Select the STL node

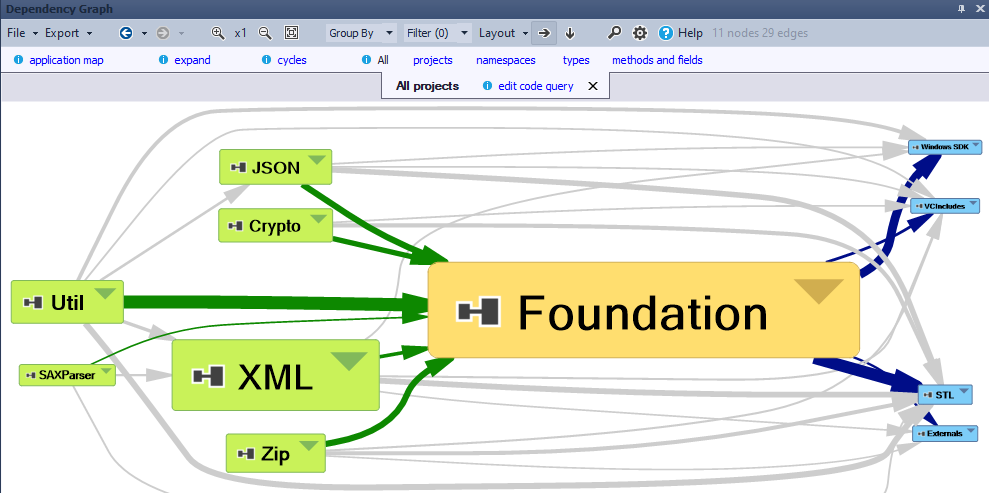tap(945, 395)
